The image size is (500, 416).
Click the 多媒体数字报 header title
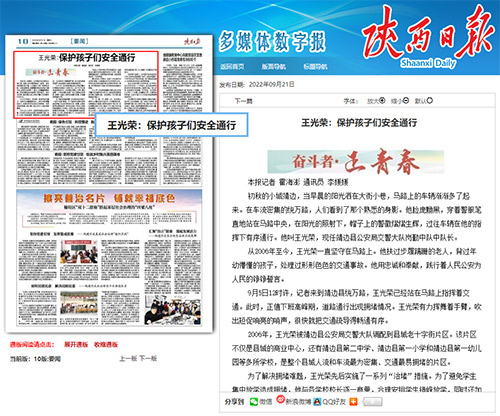(x=272, y=42)
